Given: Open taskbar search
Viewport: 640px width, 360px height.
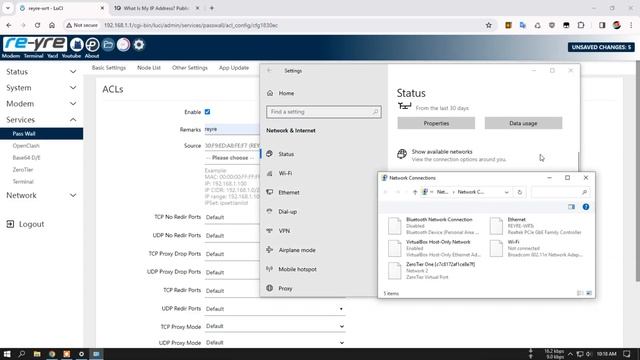Looking at the screenshot, I should pyautogui.click(x=22, y=354).
